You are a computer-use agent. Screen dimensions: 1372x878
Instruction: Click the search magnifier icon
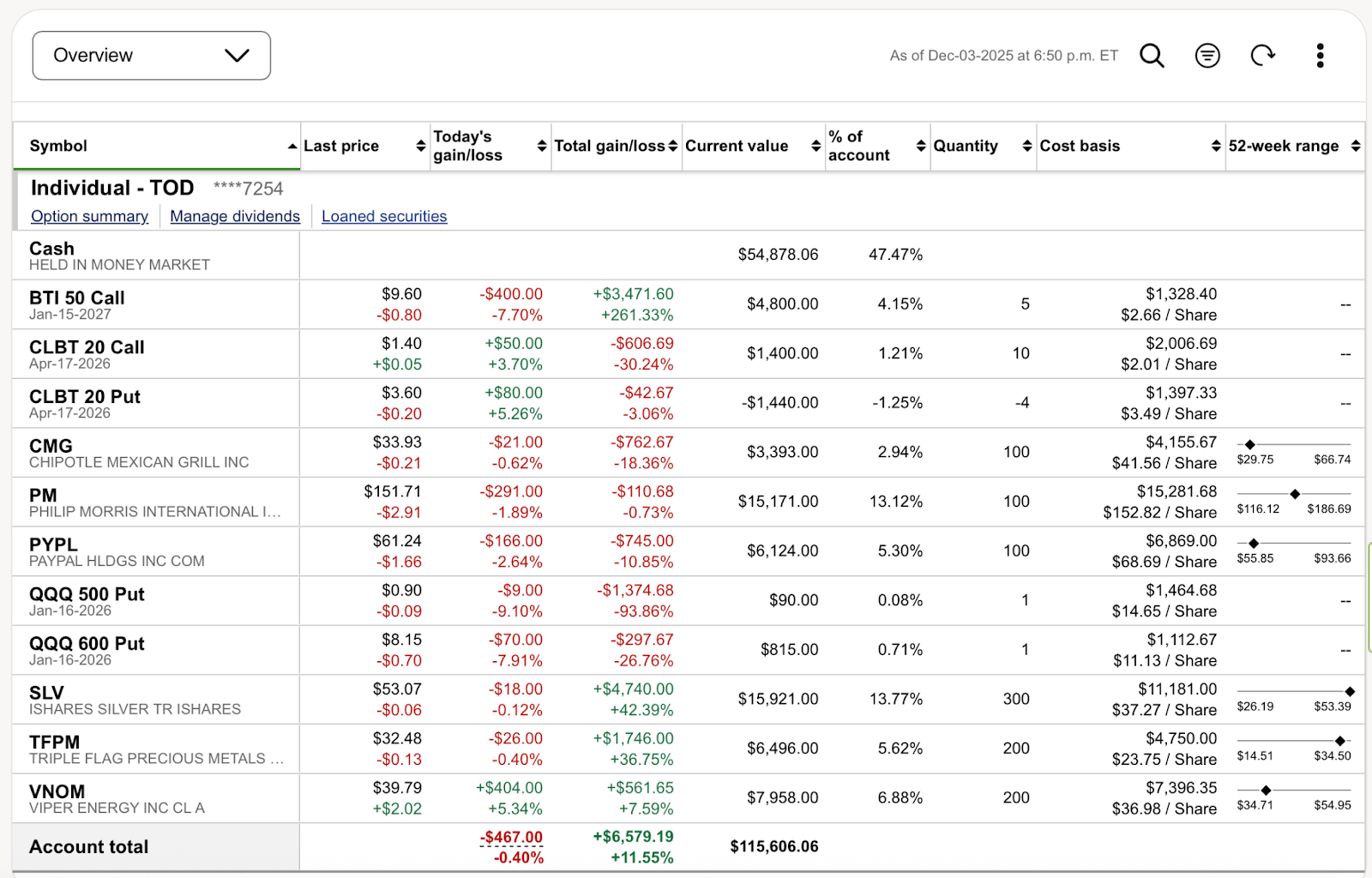point(1152,56)
